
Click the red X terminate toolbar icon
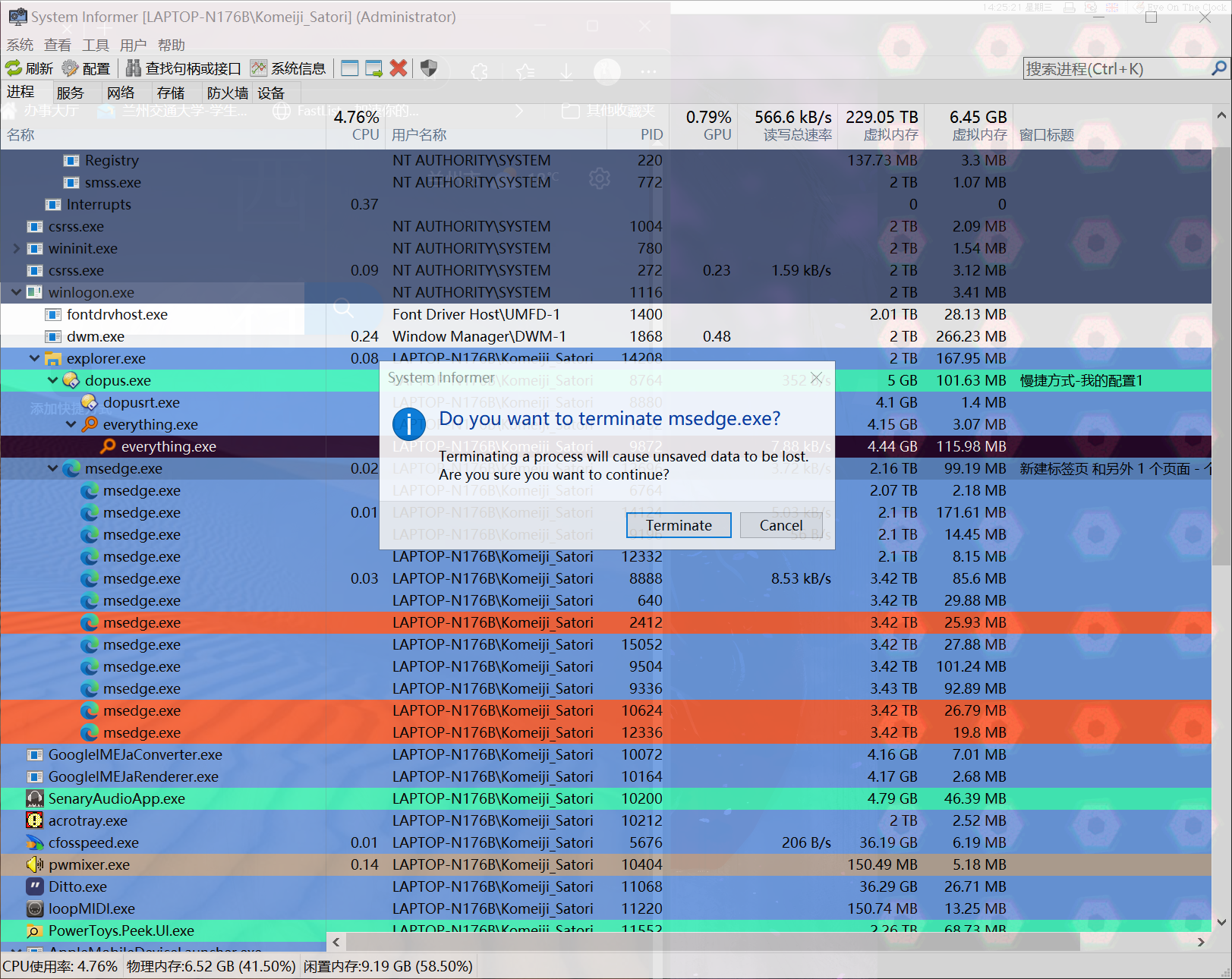click(399, 68)
